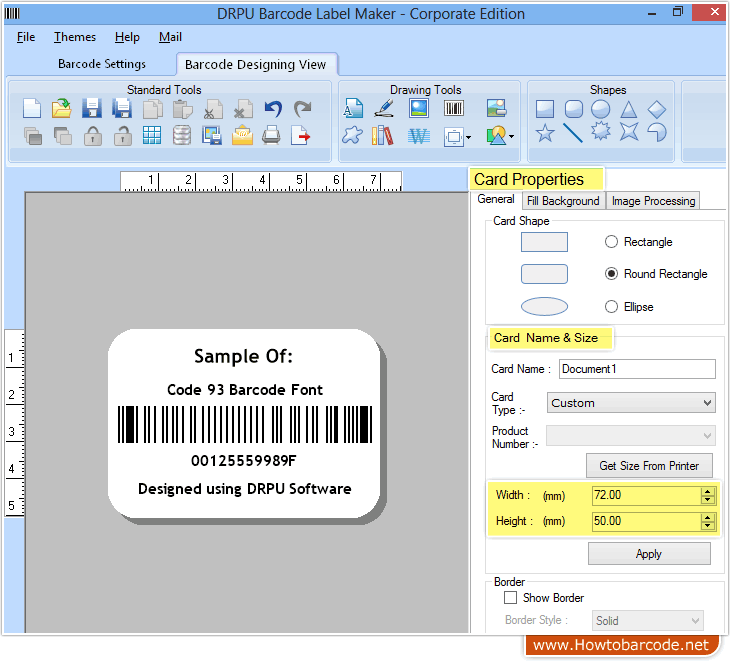
Task: Click the Print printer icon
Action: 271,136
